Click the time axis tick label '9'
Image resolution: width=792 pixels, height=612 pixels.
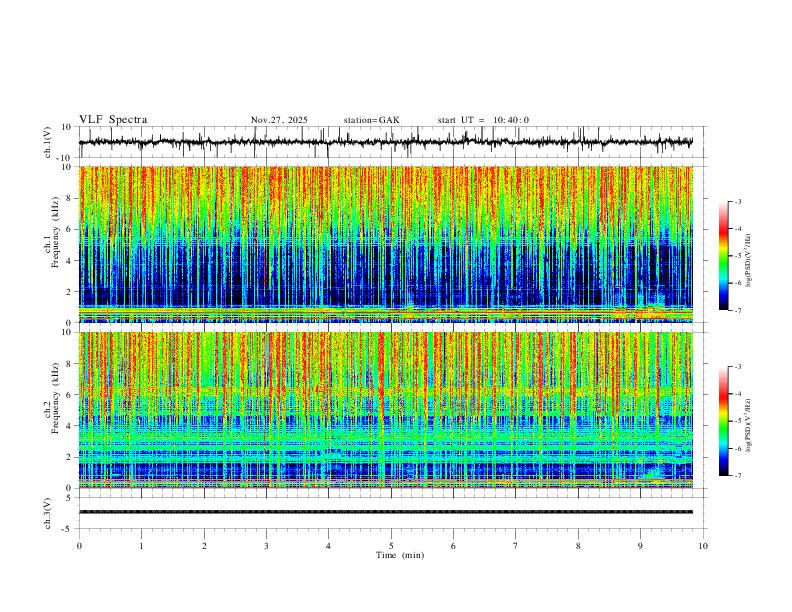pyautogui.click(x=640, y=546)
